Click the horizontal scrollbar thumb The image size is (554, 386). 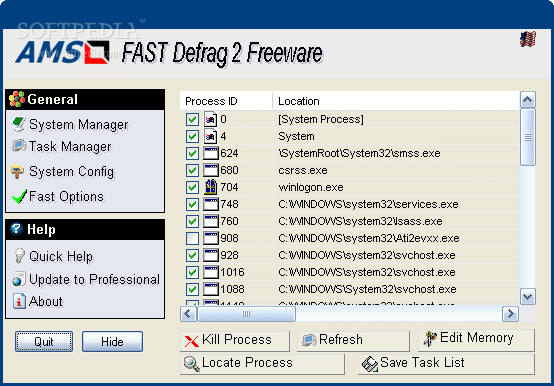coord(246,314)
